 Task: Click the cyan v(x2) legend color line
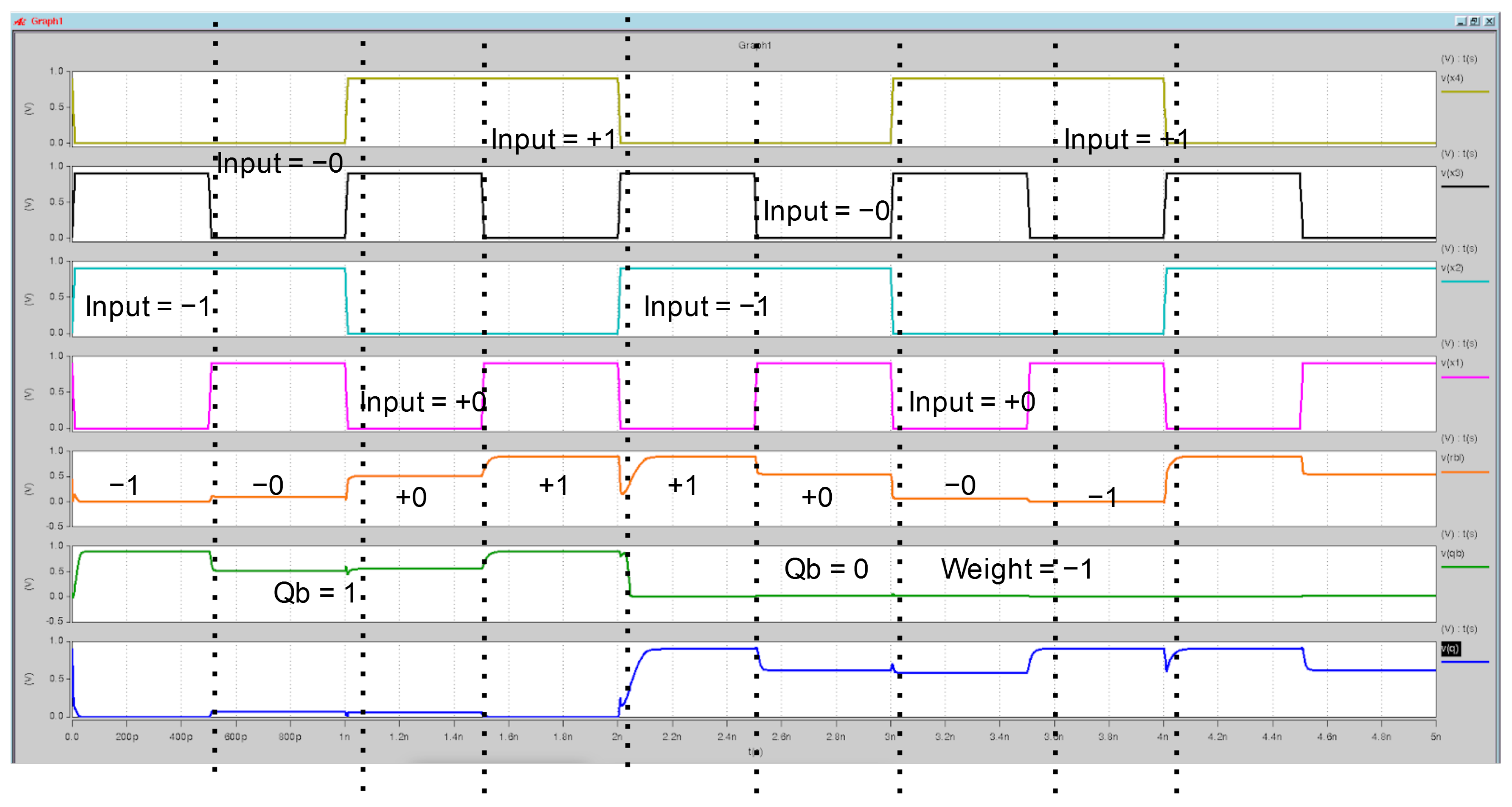pos(1465,282)
